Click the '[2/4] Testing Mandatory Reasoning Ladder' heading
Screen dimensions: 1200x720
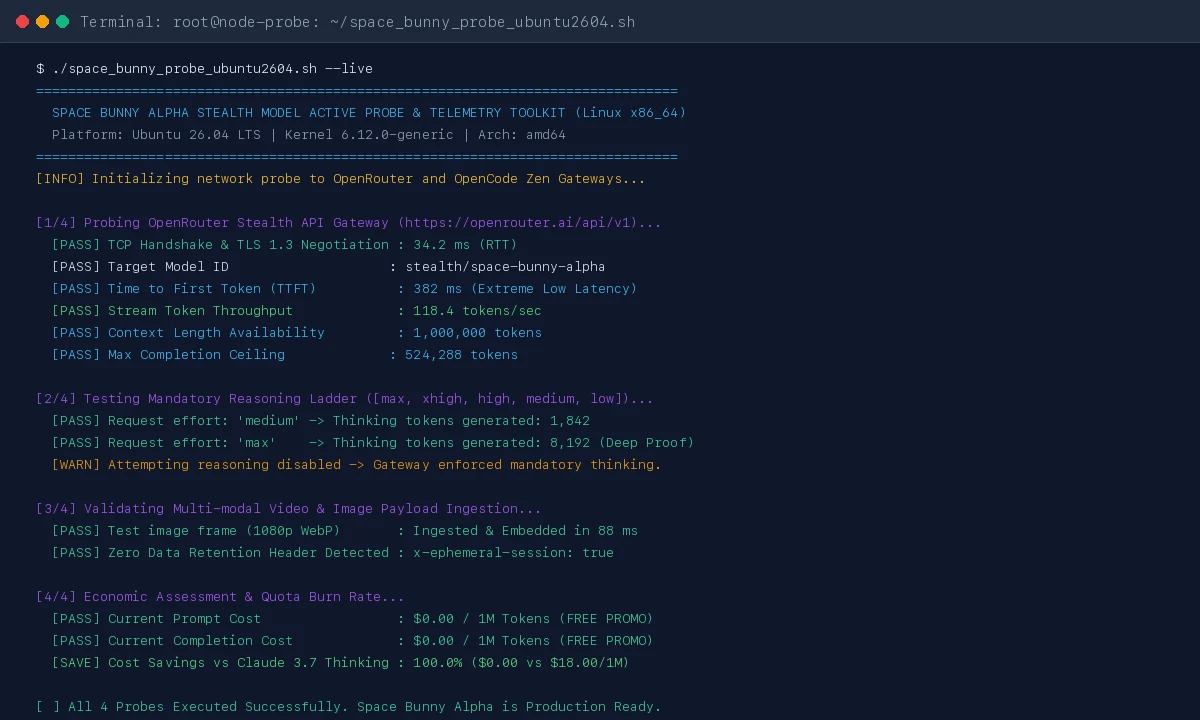tap(345, 399)
